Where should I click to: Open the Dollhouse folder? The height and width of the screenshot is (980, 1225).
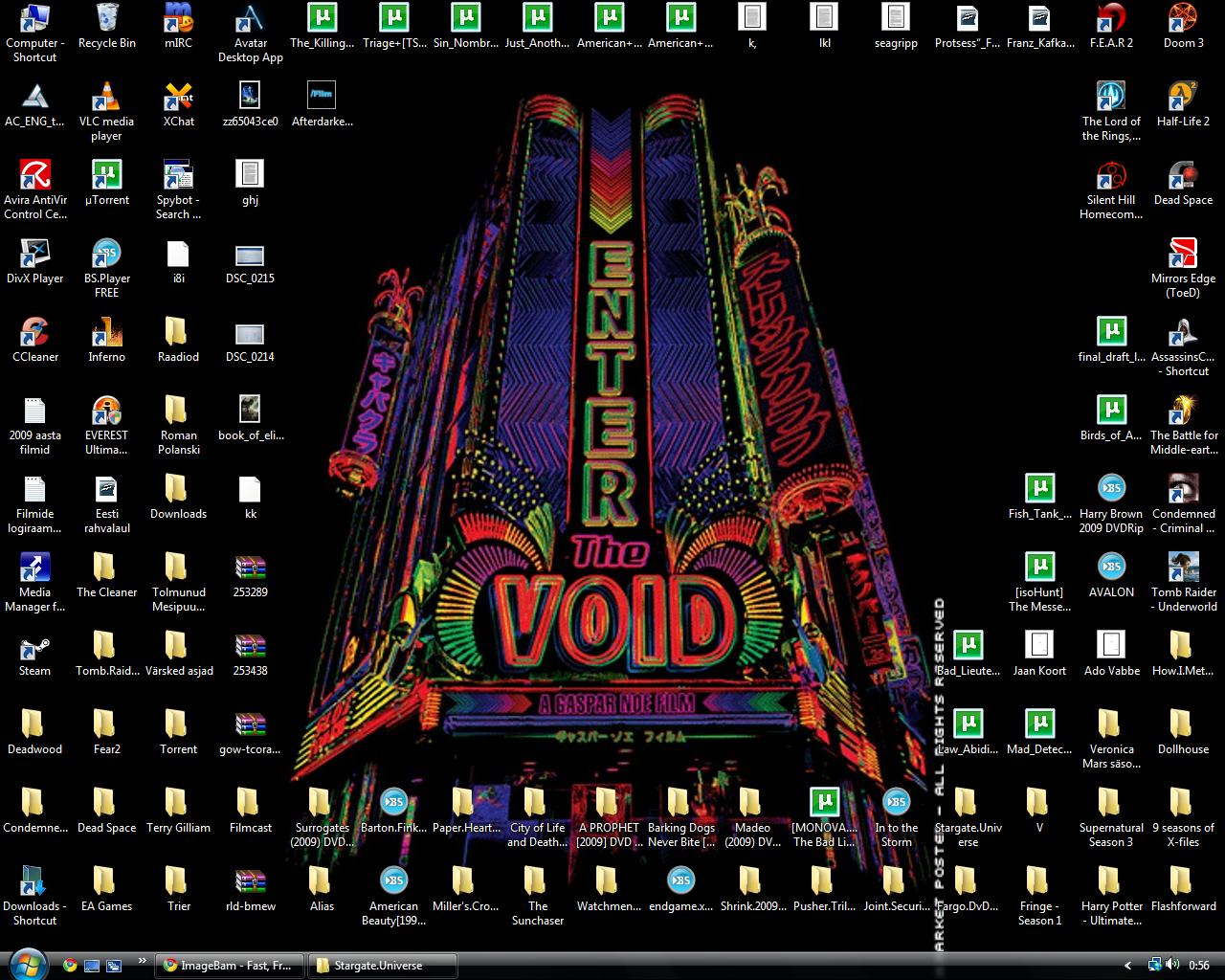(x=1183, y=733)
